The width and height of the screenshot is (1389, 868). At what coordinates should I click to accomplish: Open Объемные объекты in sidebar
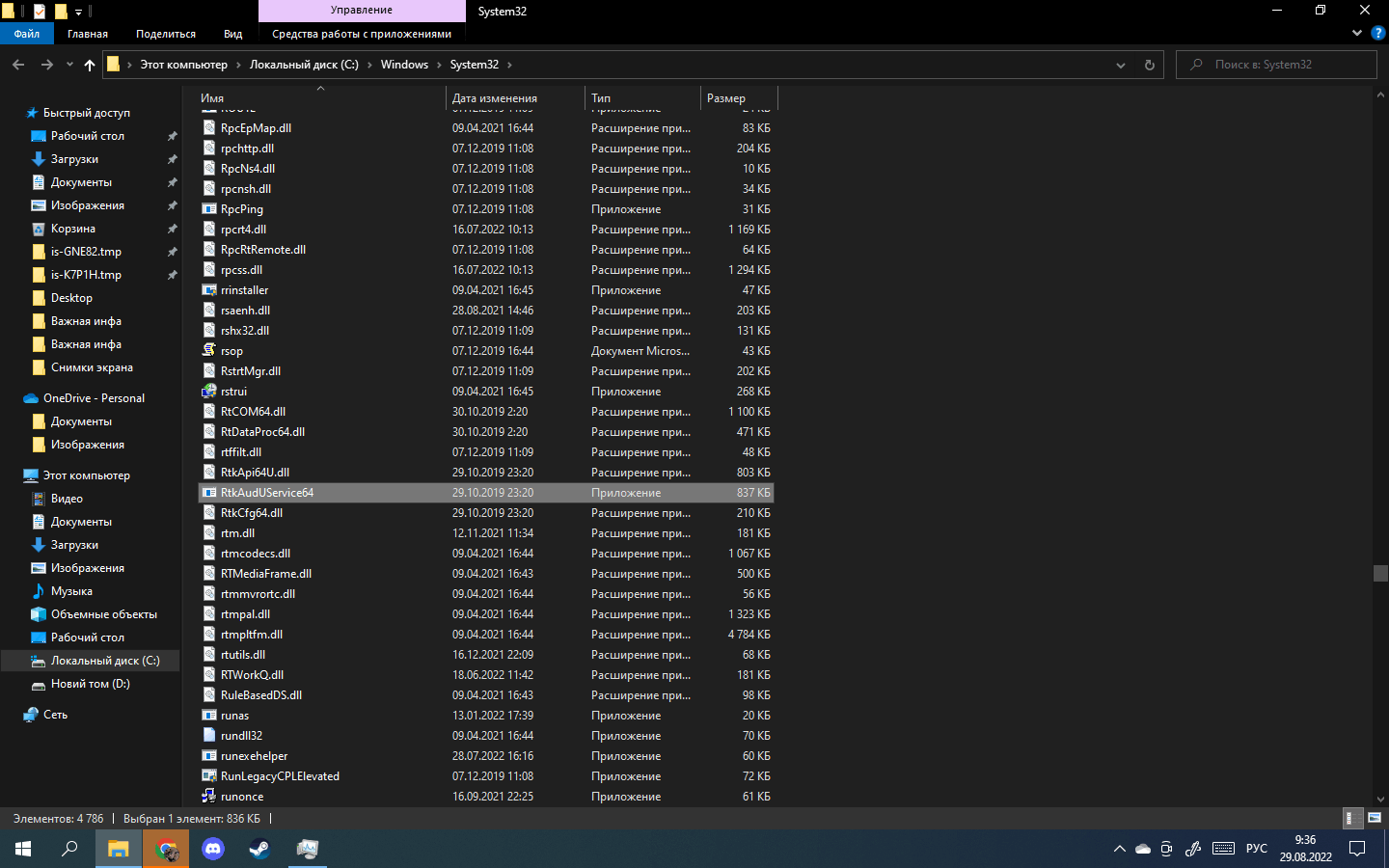[x=103, y=614]
